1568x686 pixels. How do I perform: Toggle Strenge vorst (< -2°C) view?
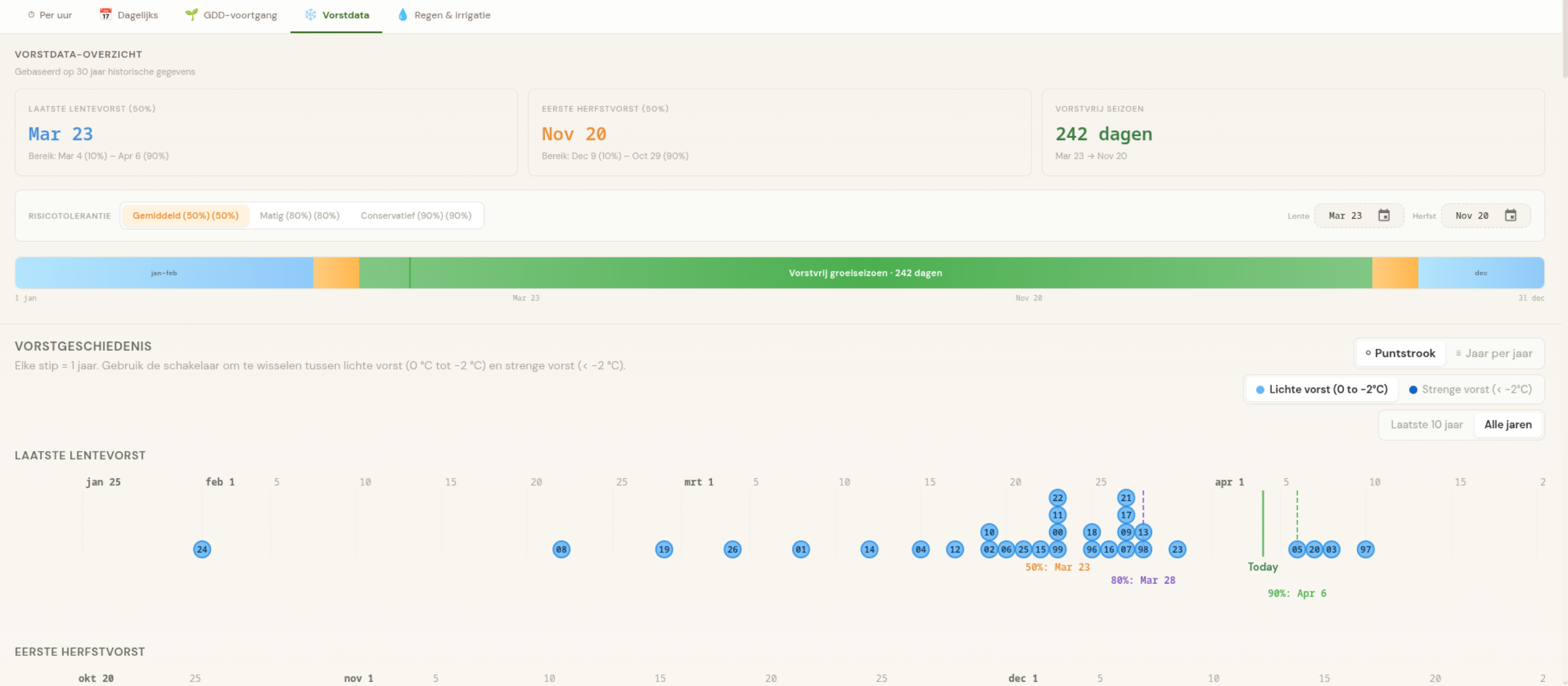click(1470, 390)
